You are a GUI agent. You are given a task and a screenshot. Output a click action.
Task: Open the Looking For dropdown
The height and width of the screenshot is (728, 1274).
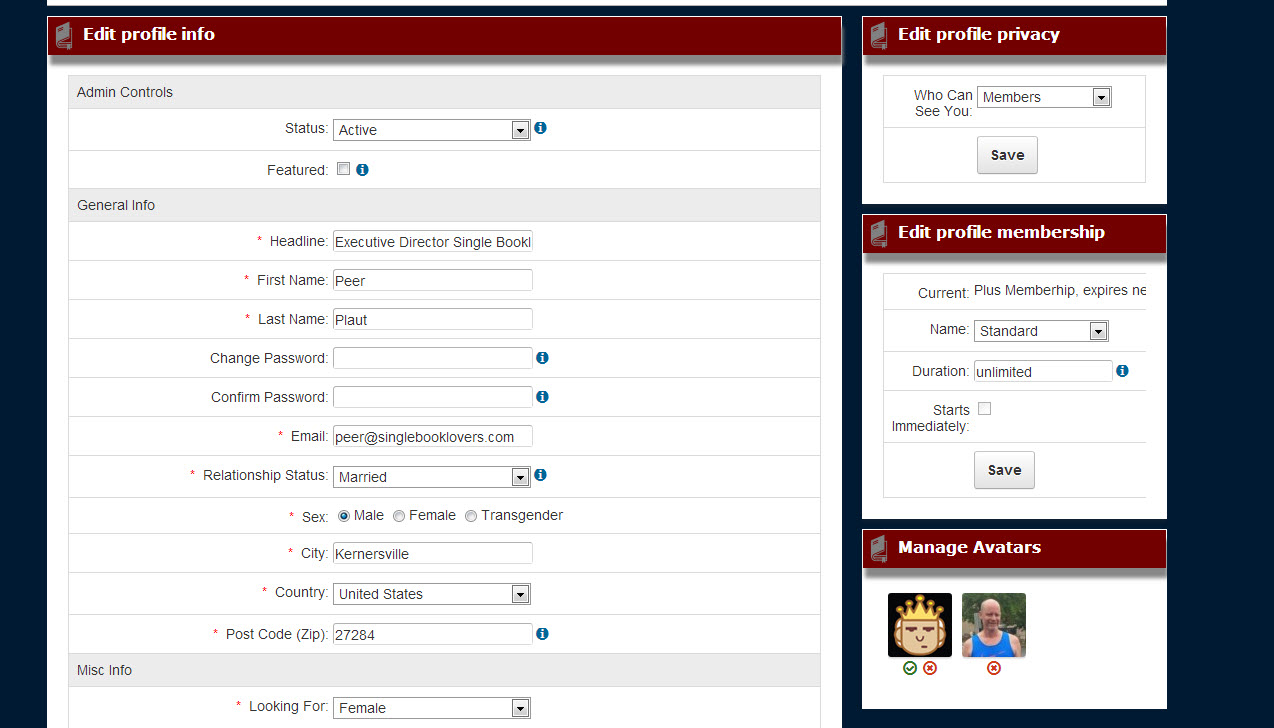[x=431, y=708]
